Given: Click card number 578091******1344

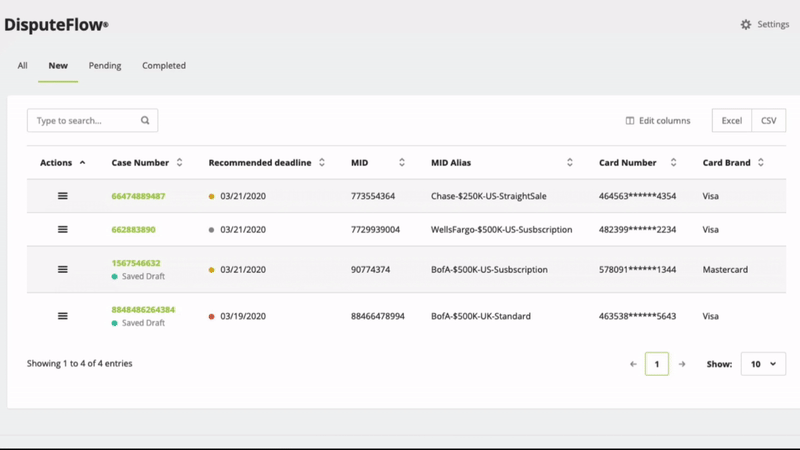Looking at the screenshot, I should [x=637, y=269].
